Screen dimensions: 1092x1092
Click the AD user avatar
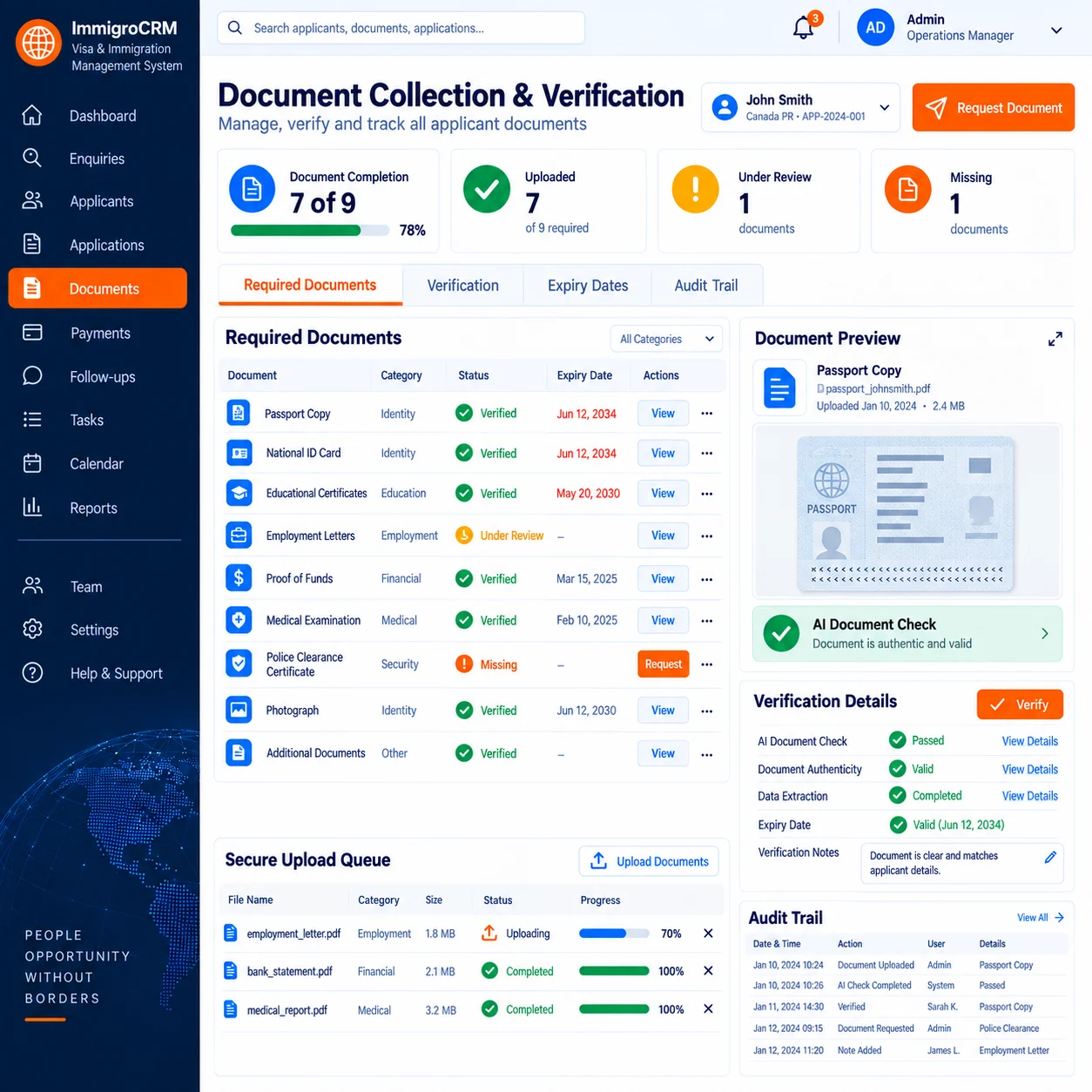(x=875, y=28)
